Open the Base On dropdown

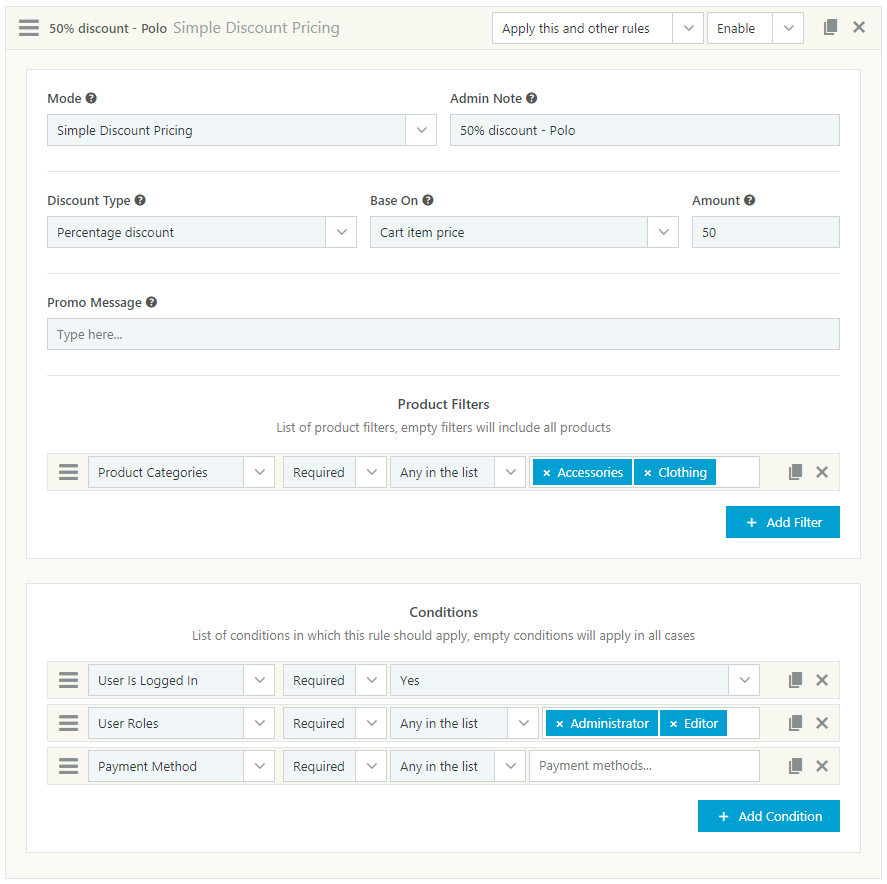click(x=663, y=232)
